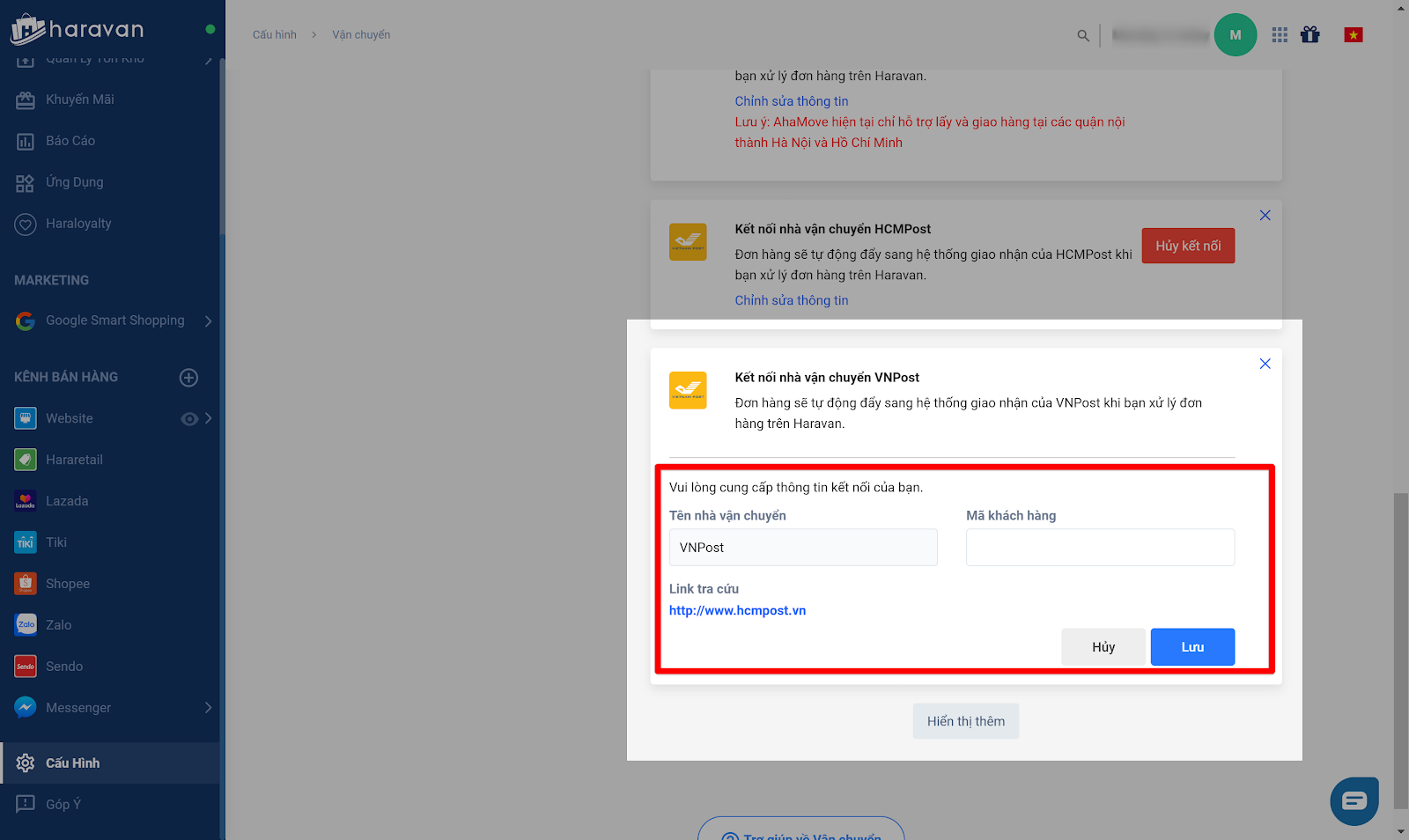Add a new sales channel plus icon
This screenshot has width=1409, height=840.
point(188,378)
